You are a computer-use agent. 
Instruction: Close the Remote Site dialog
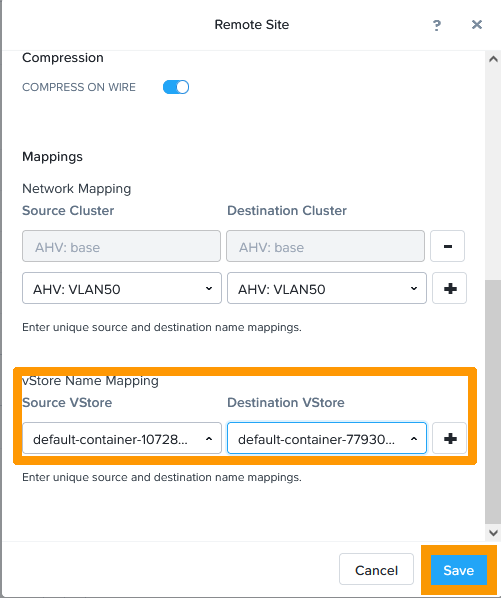coord(477,25)
